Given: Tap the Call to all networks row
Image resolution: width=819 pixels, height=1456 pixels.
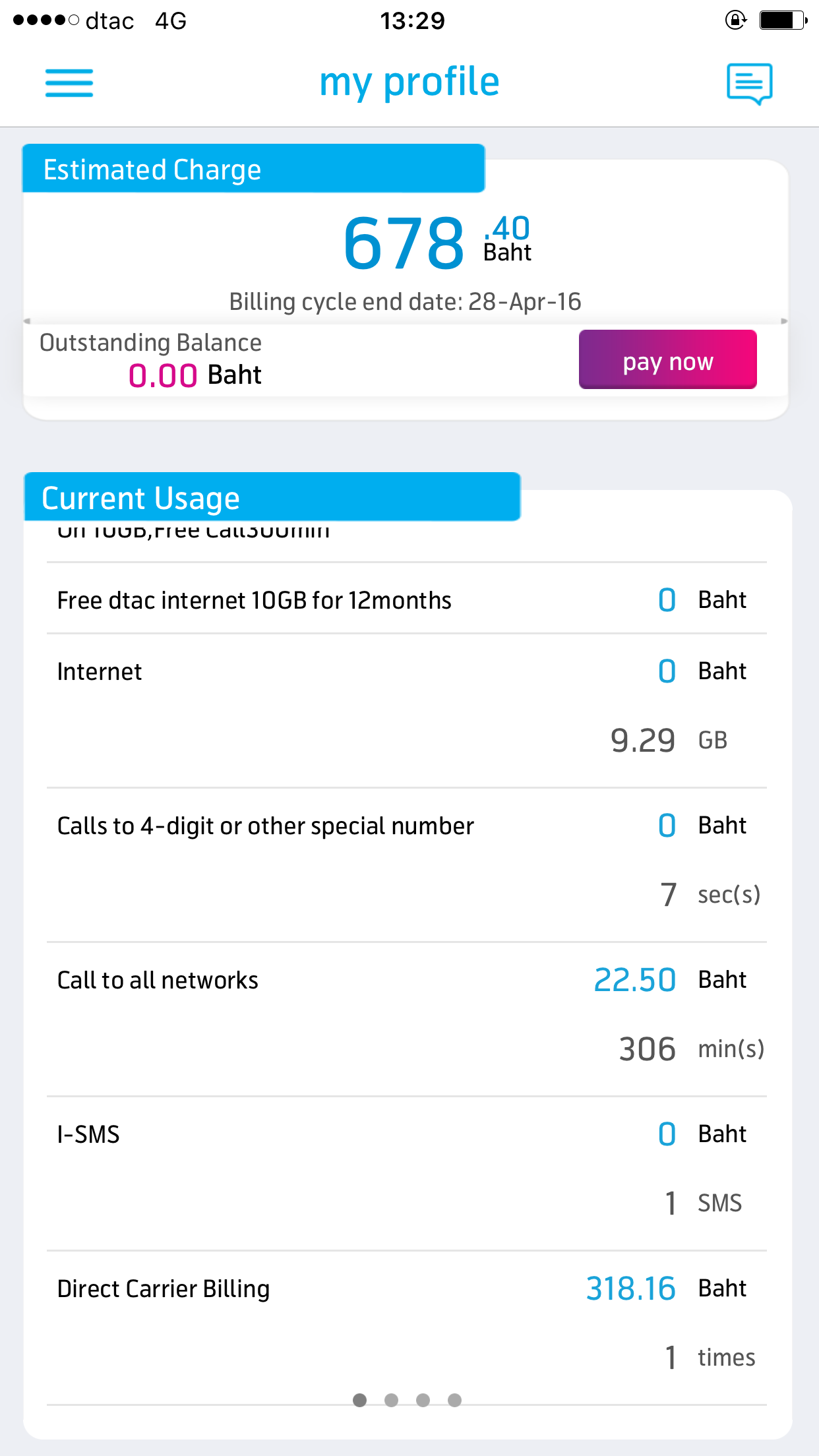Looking at the screenshot, I should 406,1016.
